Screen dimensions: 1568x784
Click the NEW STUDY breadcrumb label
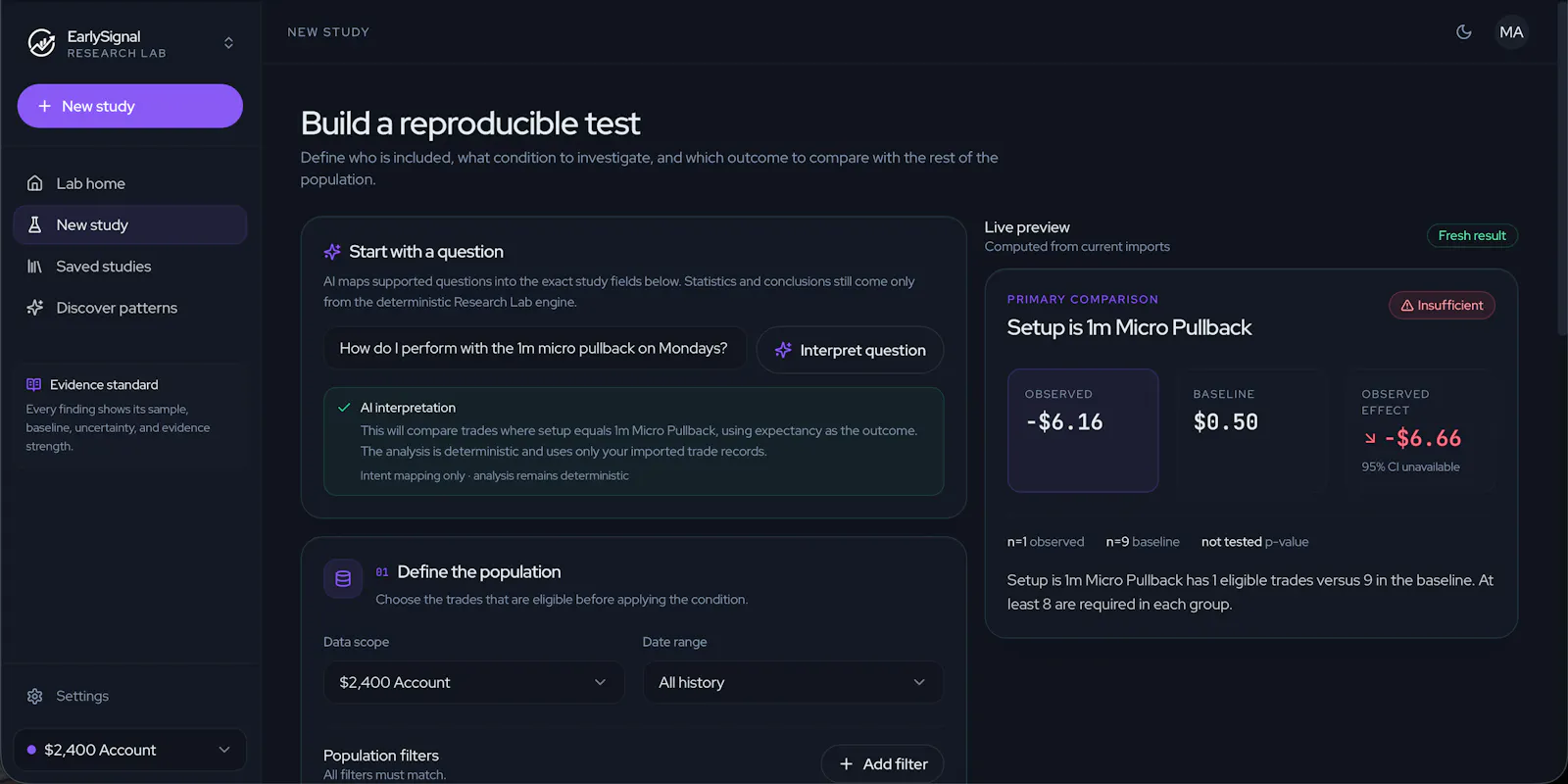[328, 32]
